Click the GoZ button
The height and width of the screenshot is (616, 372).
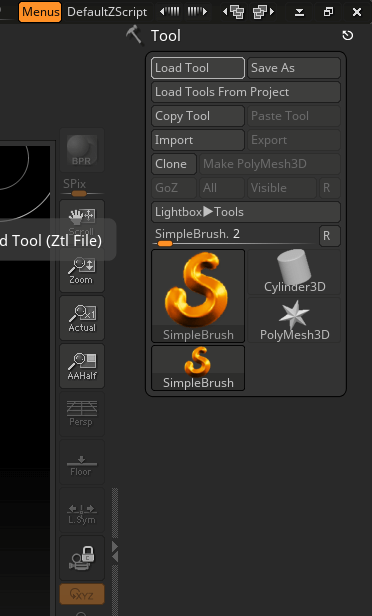(x=174, y=188)
